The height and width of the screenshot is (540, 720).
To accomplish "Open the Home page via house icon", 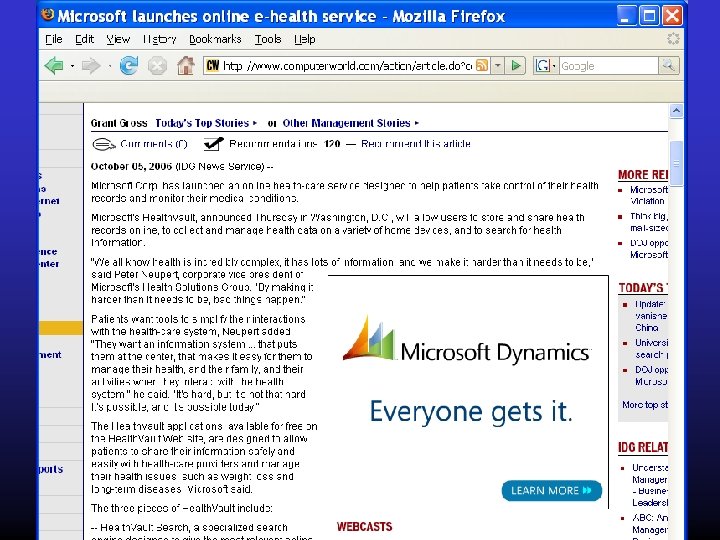I will tap(186, 66).
